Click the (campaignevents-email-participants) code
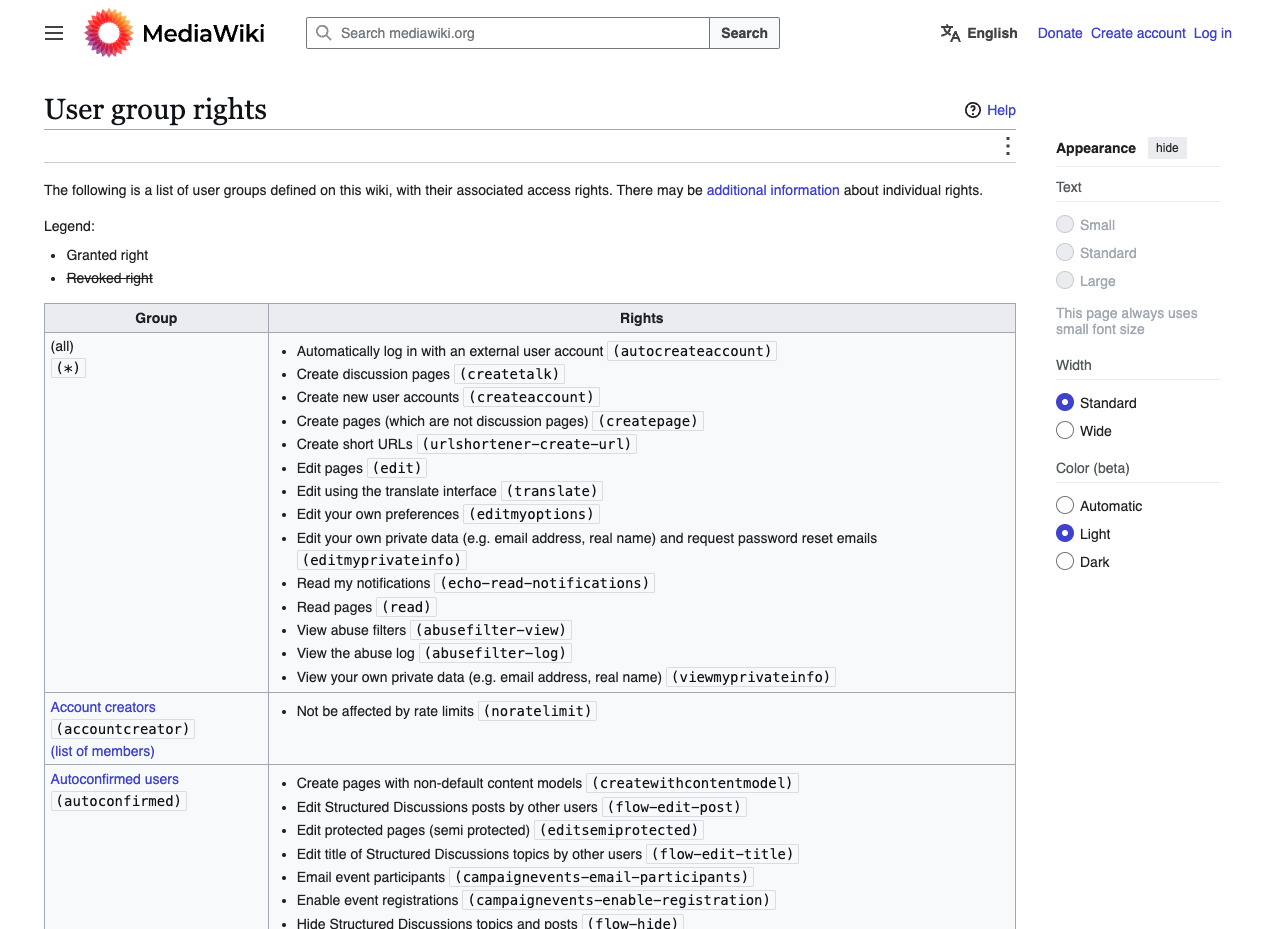1280x929 pixels. (x=601, y=877)
